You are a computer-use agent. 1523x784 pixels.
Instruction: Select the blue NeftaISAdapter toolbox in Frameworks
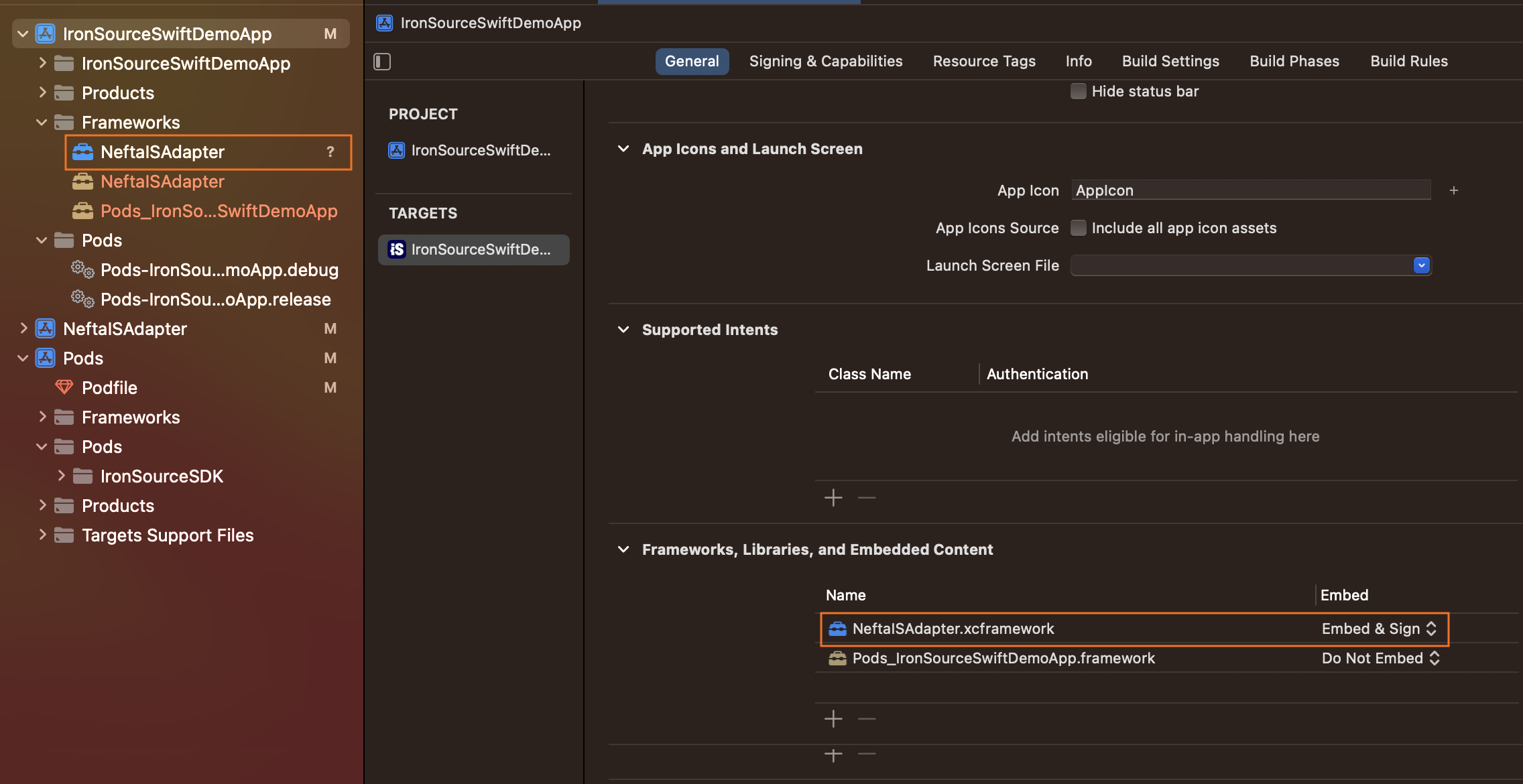pyautogui.click(x=82, y=152)
